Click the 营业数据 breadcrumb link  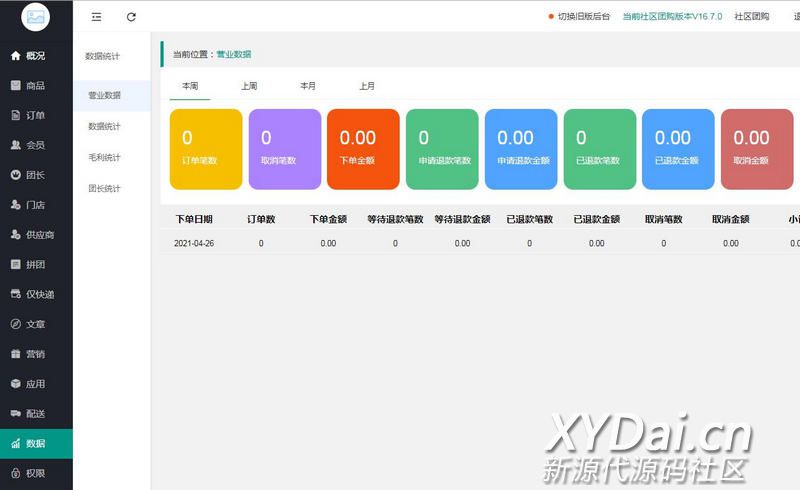click(234, 54)
